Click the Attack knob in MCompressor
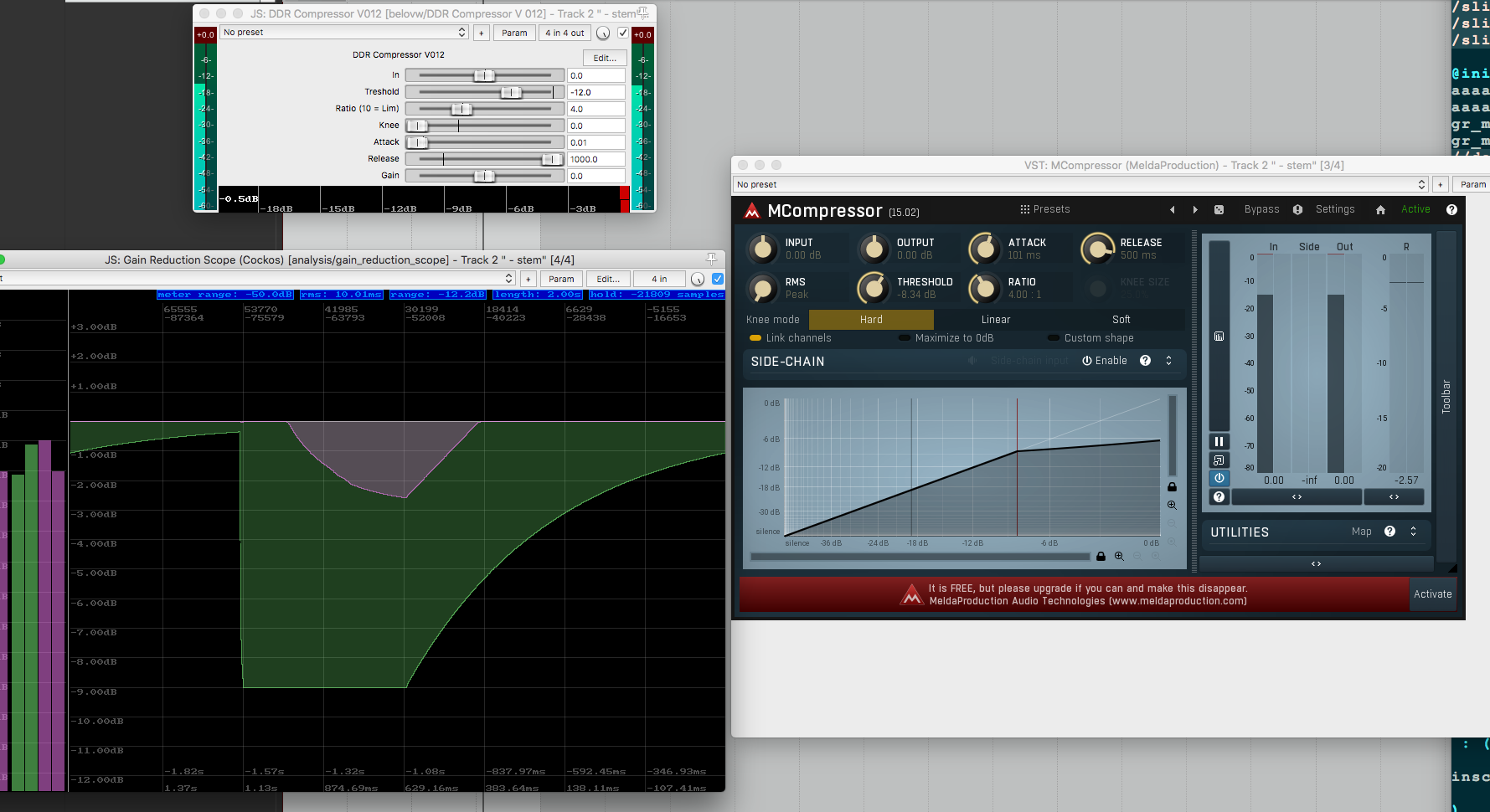Image resolution: width=1490 pixels, height=812 pixels. (985, 249)
